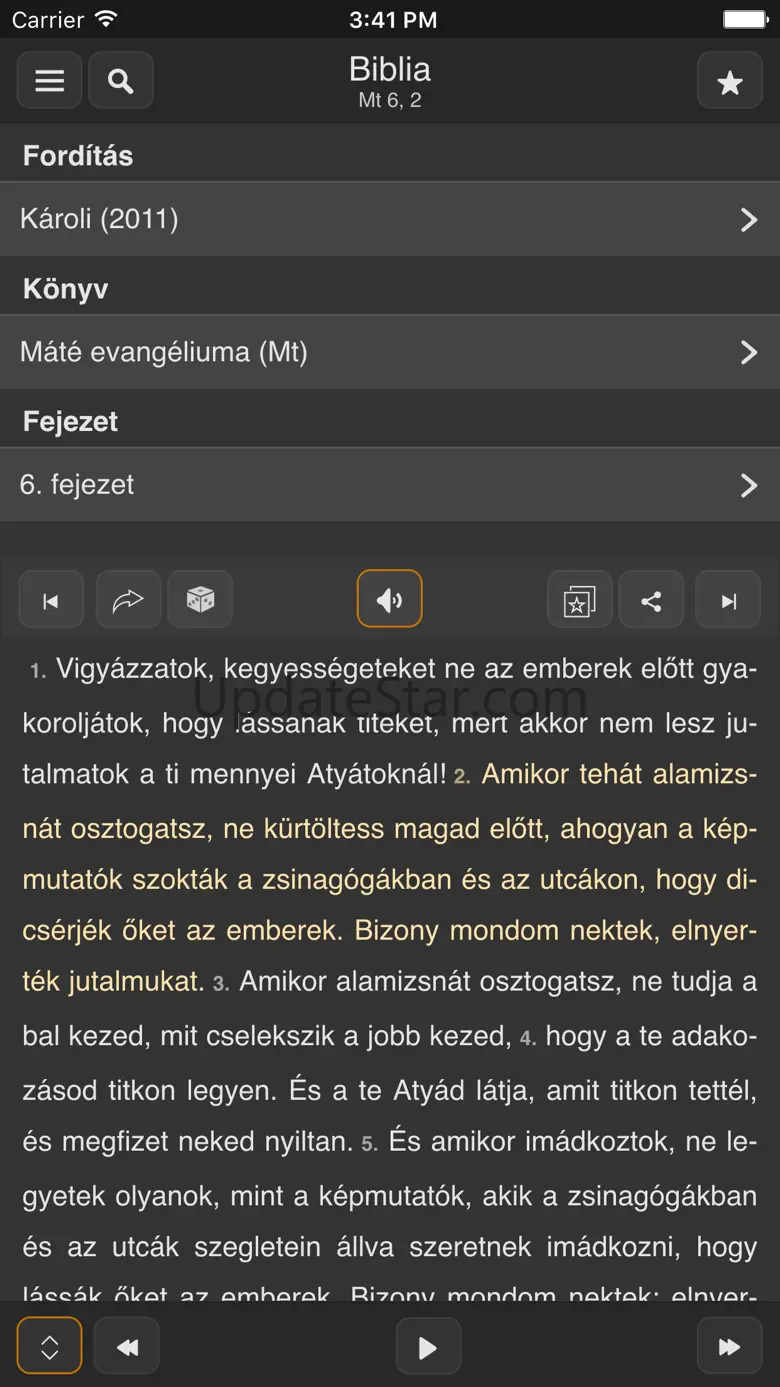The height and width of the screenshot is (1387, 780).
Task: Skip to the last verse
Action: click(728, 600)
